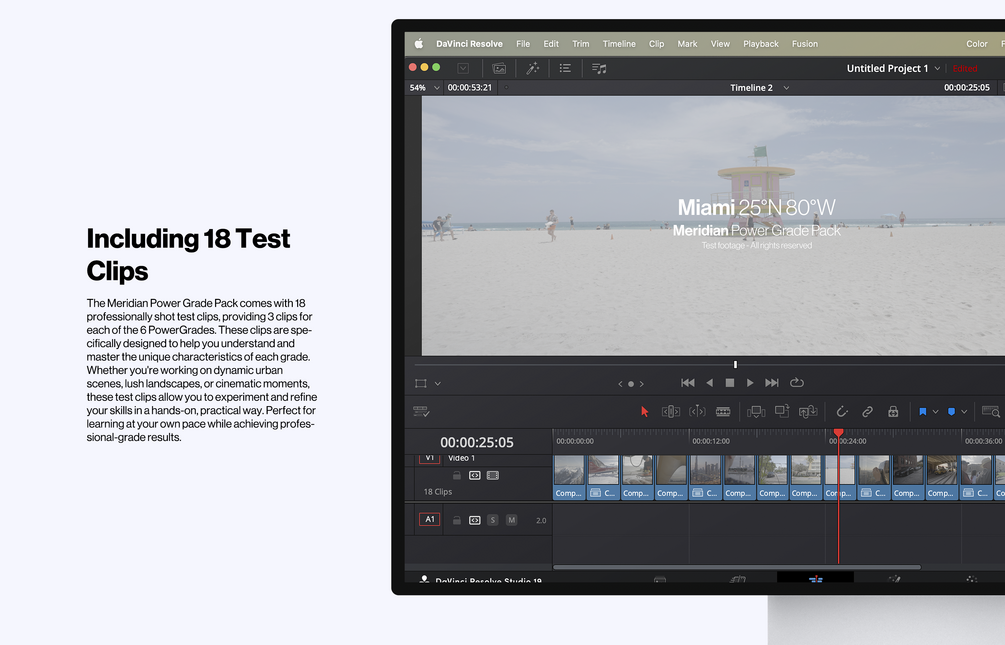This screenshot has width=1005, height=645.
Task: Select the red arrow Selection Mode tool
Action: [644, 412]
